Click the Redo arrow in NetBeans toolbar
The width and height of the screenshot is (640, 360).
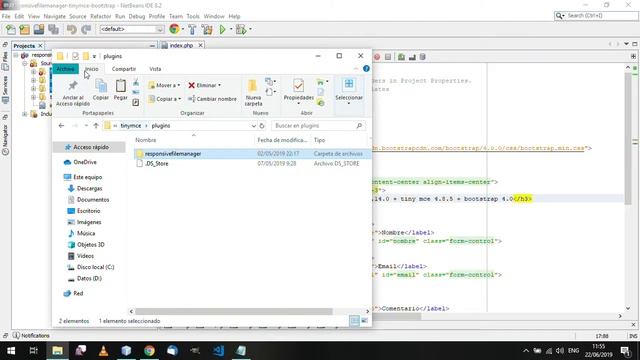point(86,29)
